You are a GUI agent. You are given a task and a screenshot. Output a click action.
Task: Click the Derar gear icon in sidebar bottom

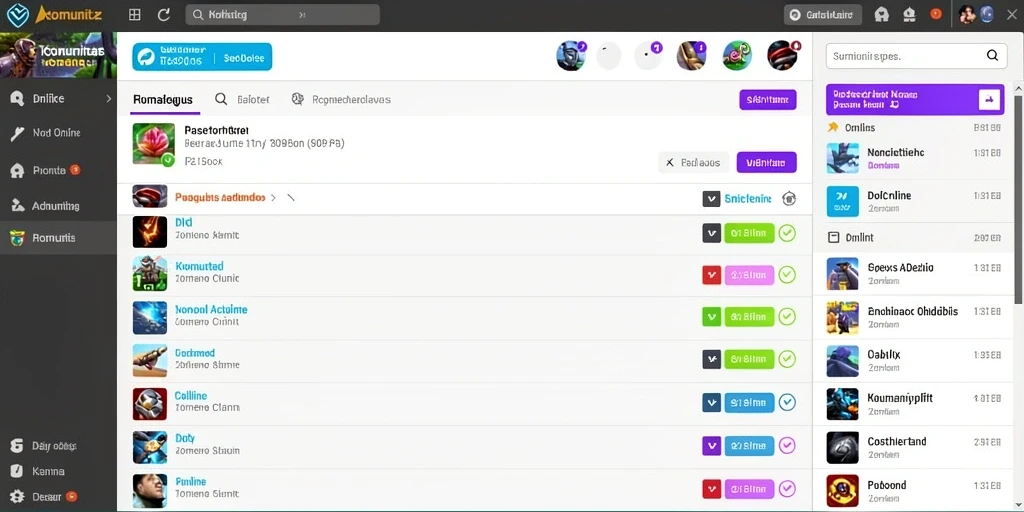[17, 497]
